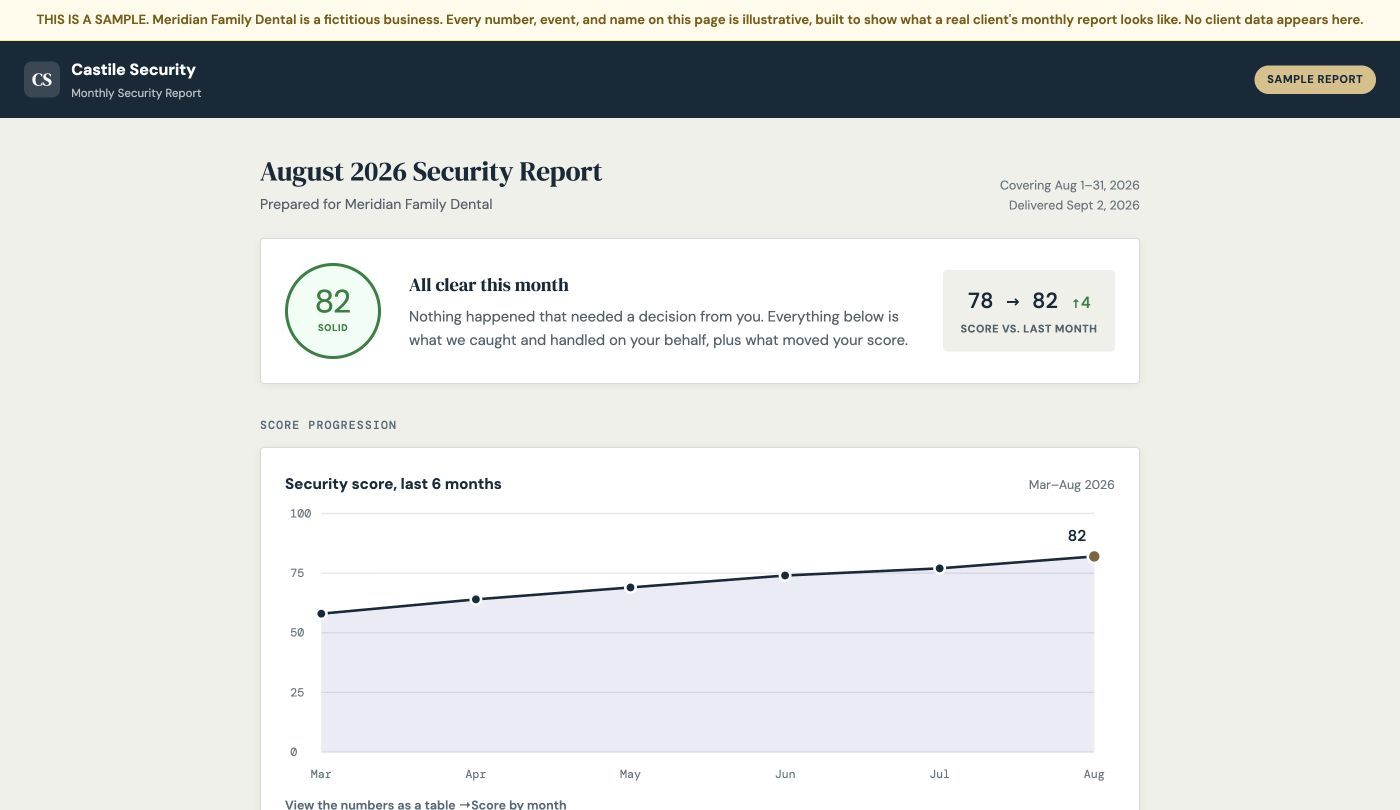Open the Score by month link
Screen dimensions: 1400x810
pos(519,804)
